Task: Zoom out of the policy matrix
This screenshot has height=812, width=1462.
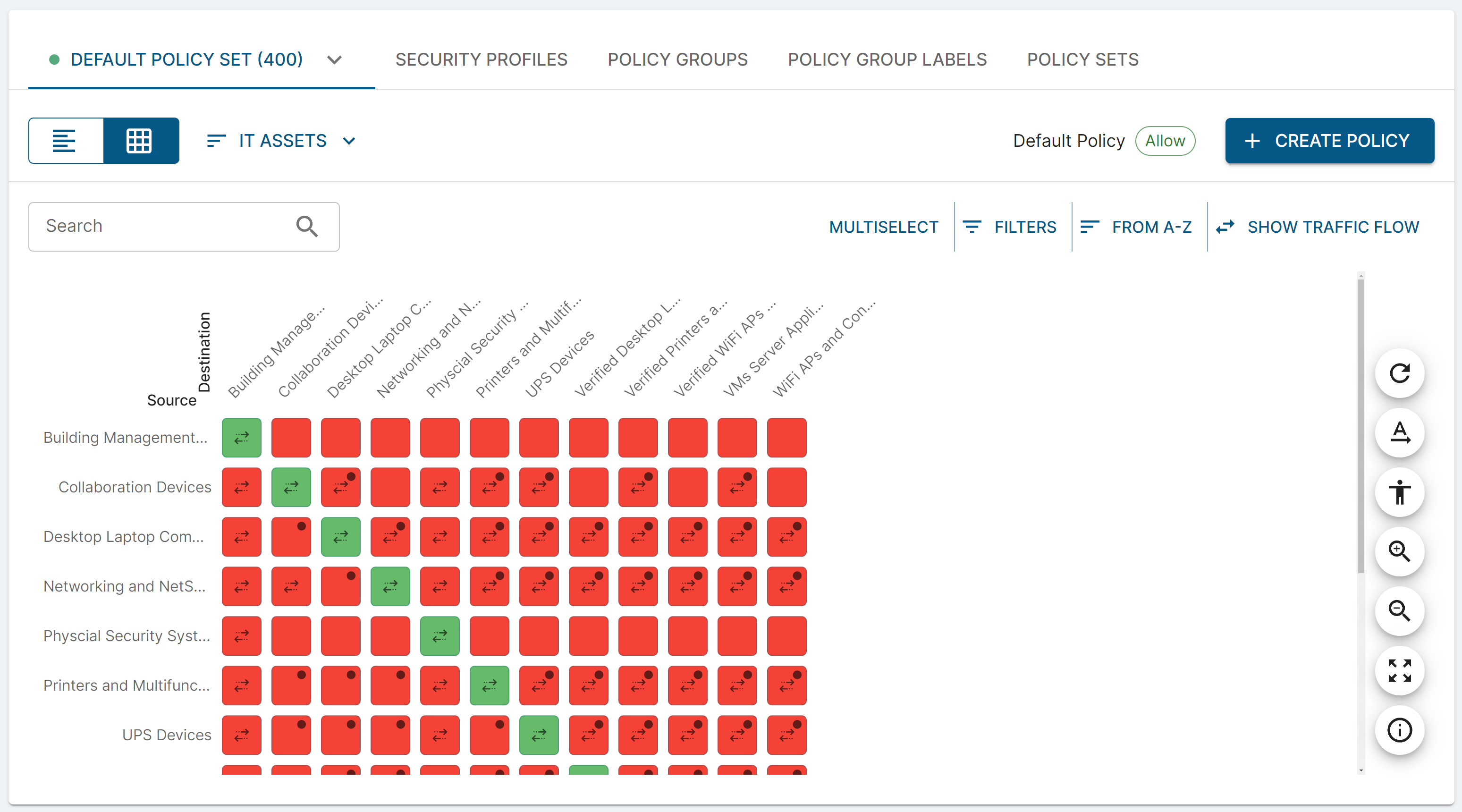Action: click(x=1399, y=611)
